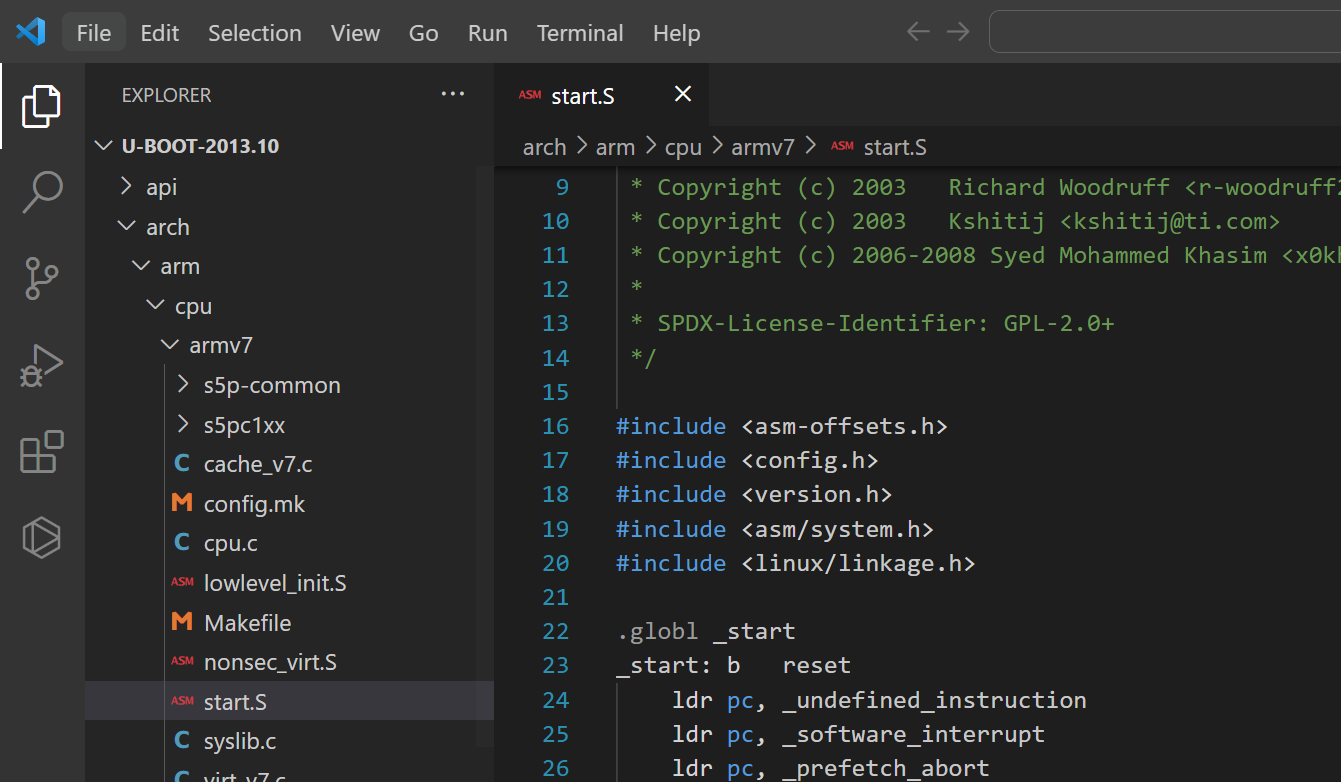Open Explorer's more actions ellipsis
The height and width of the screenshot is (782, 1341).
453,95
